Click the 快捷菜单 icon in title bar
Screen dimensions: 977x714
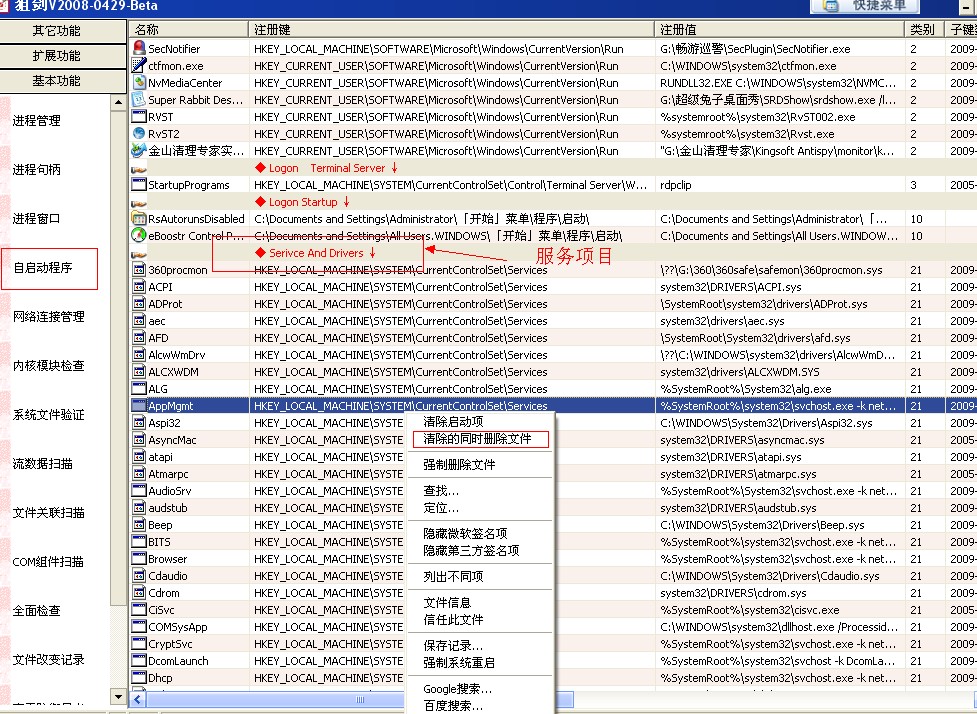pos(831,5)
